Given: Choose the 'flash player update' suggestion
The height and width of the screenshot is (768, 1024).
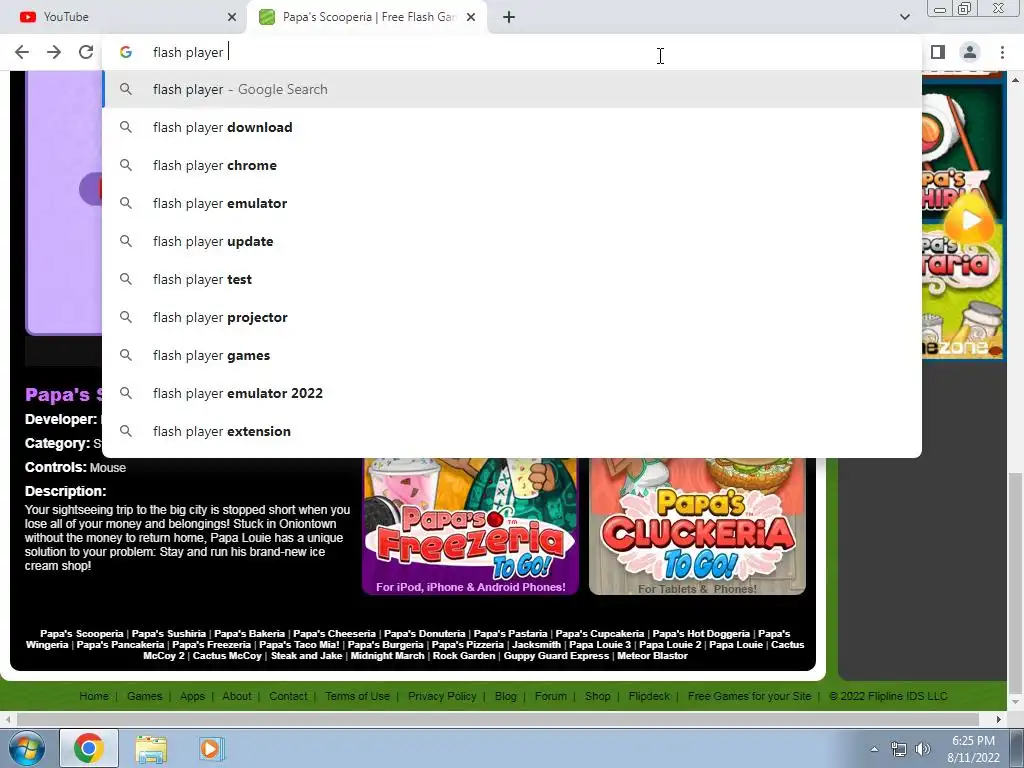Looking at the screenshot, I should click(512, 241).
